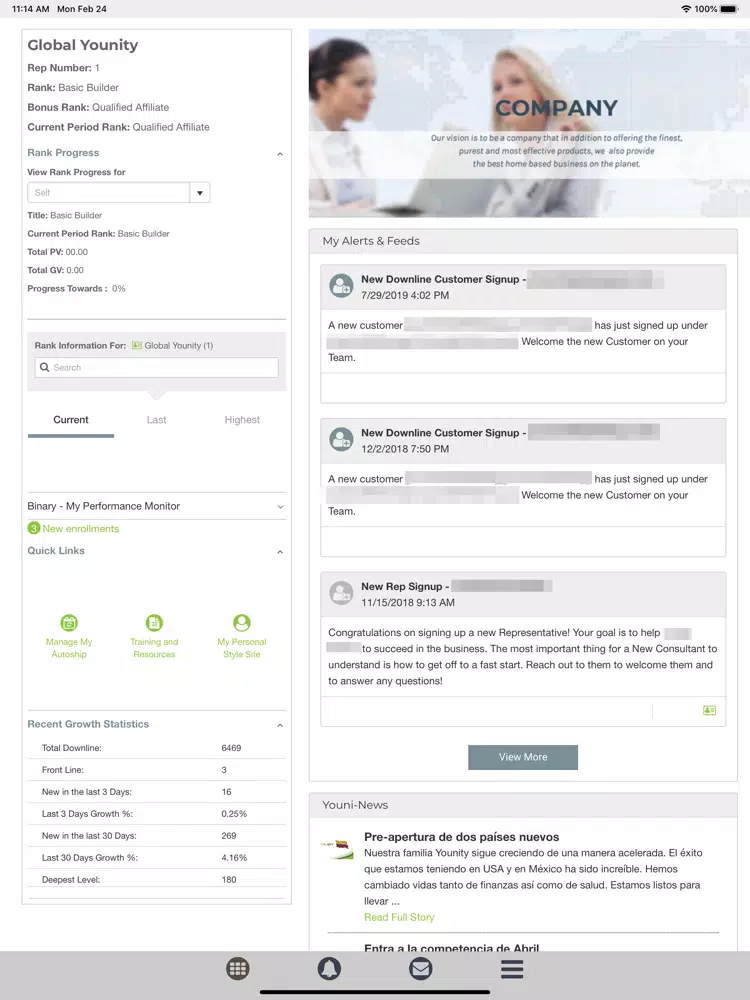Click the 12/2/2018 7:50 PM timestamp
The height and width of the screenshot is (1000, 750).
tap(405, 449)
